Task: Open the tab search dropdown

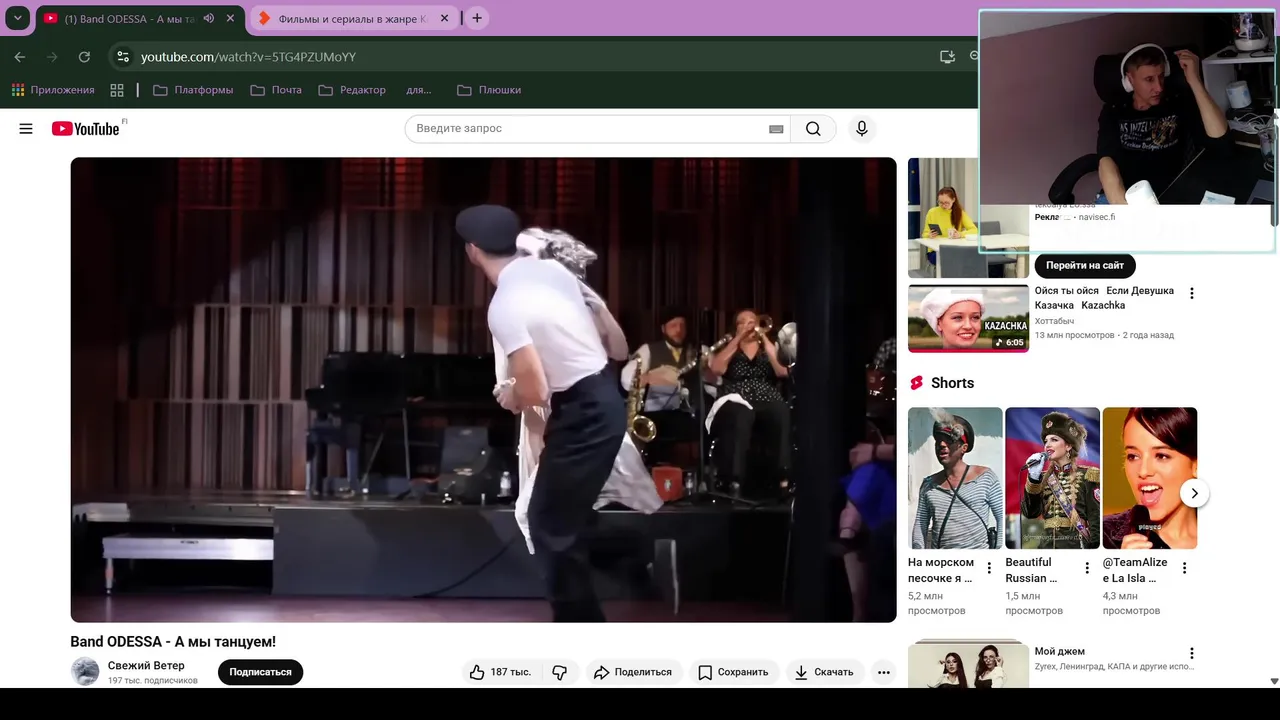Action: coord(17,18)
